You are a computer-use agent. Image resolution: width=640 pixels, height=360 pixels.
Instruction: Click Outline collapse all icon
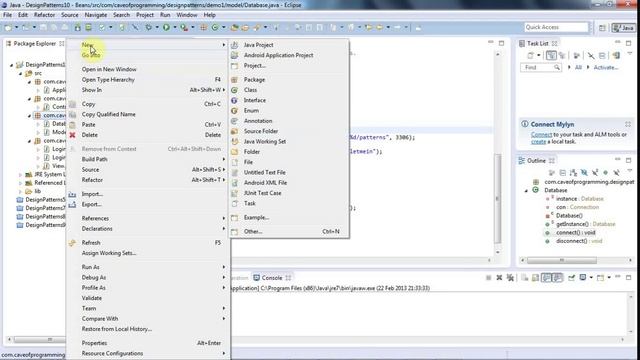[x=562, y=173]
